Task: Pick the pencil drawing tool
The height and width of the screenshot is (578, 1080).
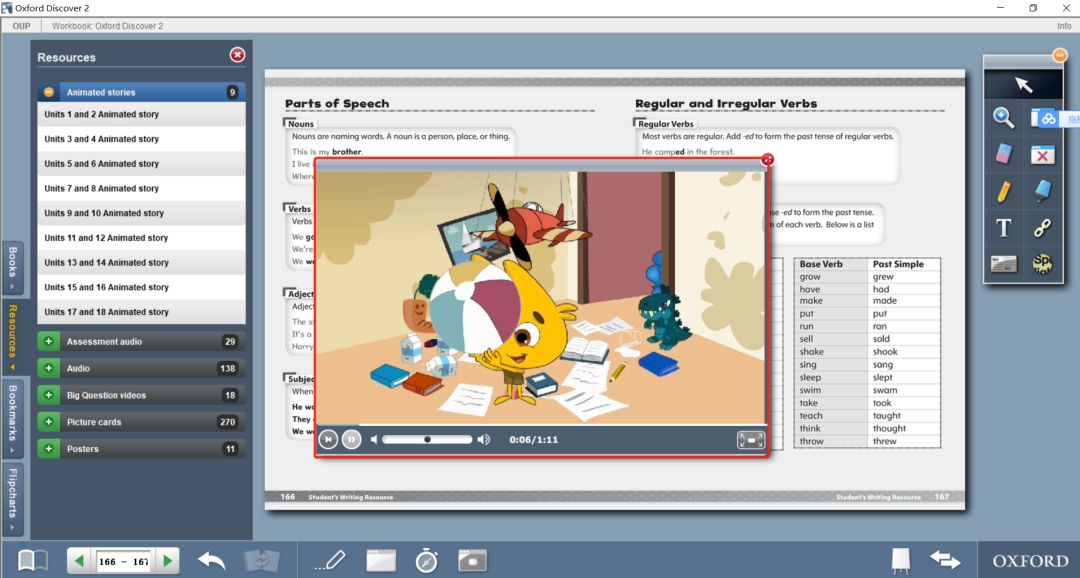Action: tap(1004, 191)
